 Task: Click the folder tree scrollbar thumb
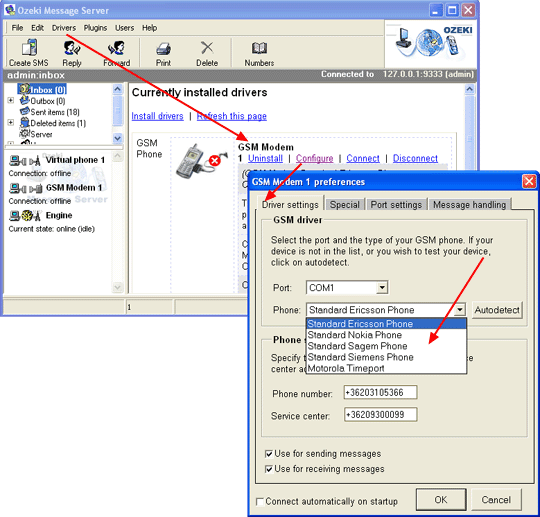[x=117, y=111]
